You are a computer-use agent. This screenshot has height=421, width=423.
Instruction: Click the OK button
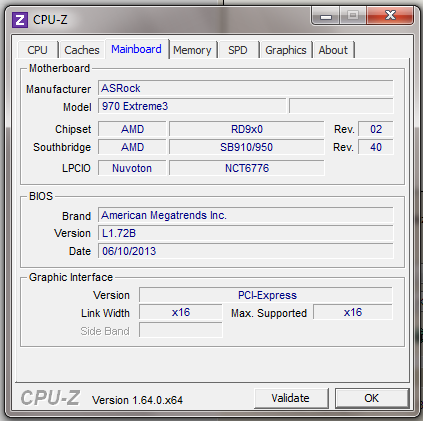[372, 398]
